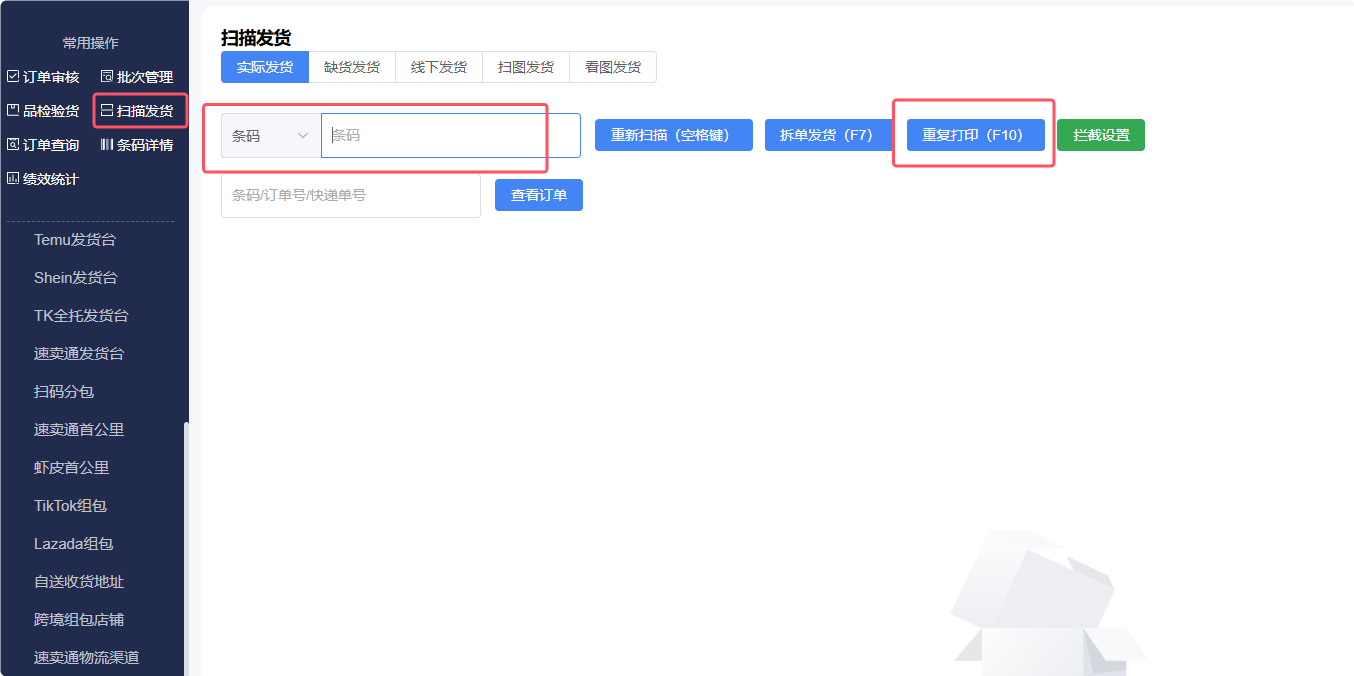The height and width of the screenshot is (676, 1354).
Task: Switch to the 扫图发货 tab
Action: [526, 67]
